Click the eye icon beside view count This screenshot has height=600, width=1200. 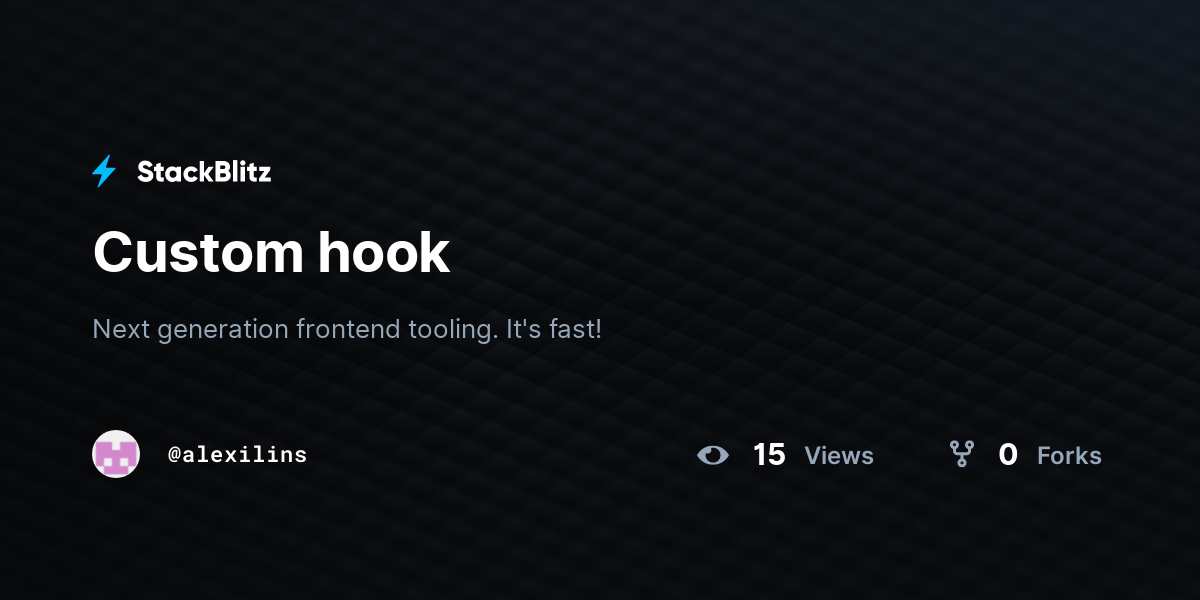(x=713, y=455)
